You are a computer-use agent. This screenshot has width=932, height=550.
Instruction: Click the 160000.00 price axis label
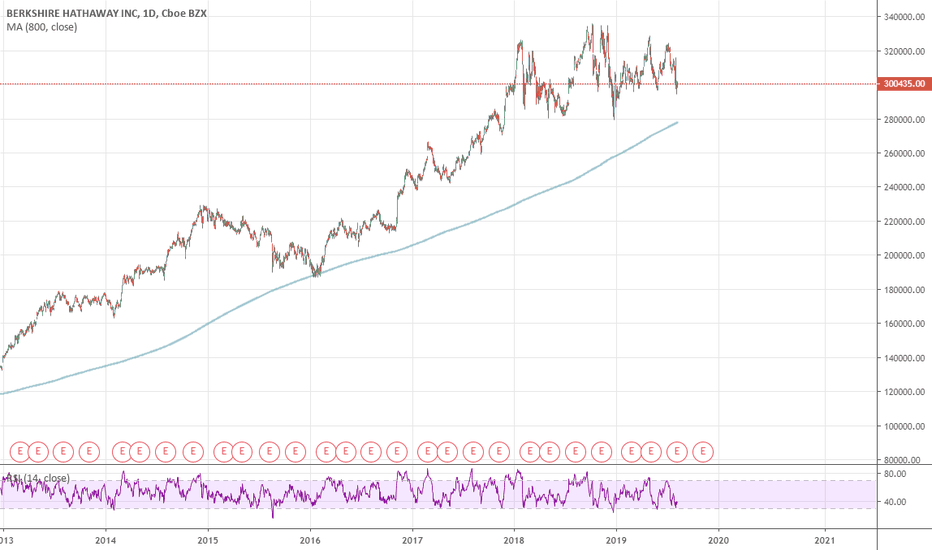coord(904,324)
